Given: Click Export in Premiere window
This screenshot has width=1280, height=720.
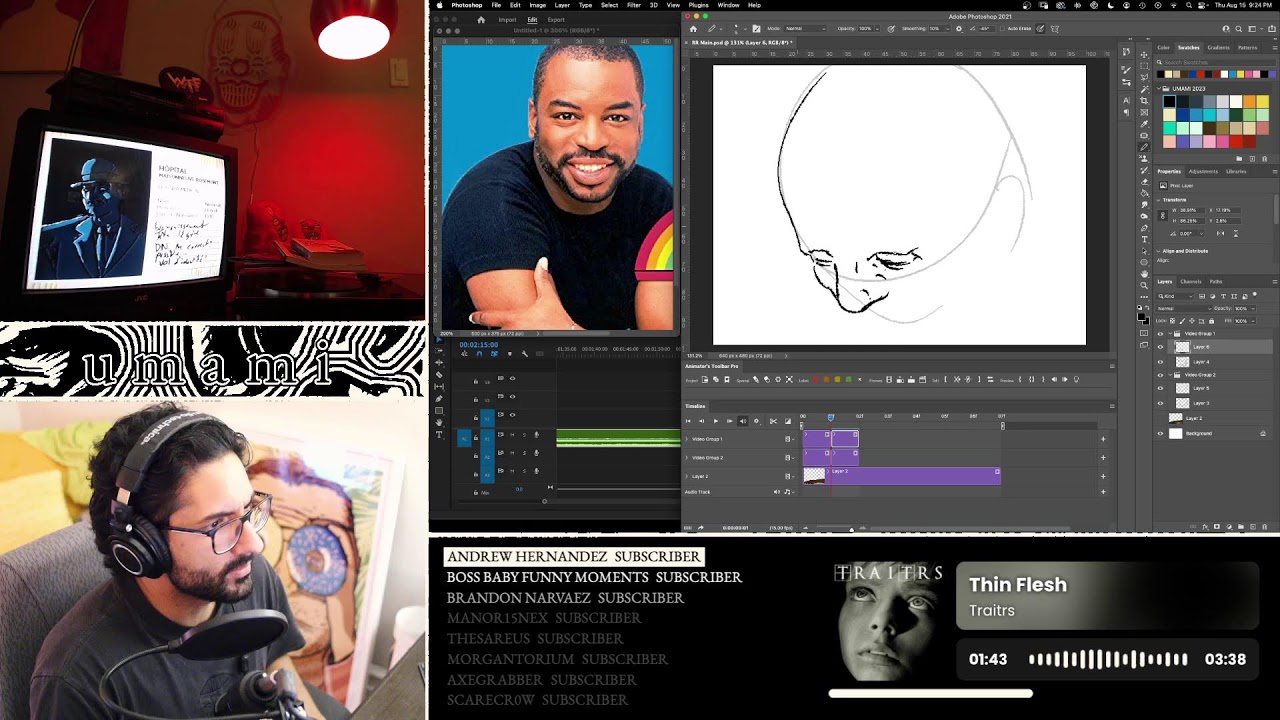Looking at the screenshot, I should pyautogui.click(x=556, y=19).
